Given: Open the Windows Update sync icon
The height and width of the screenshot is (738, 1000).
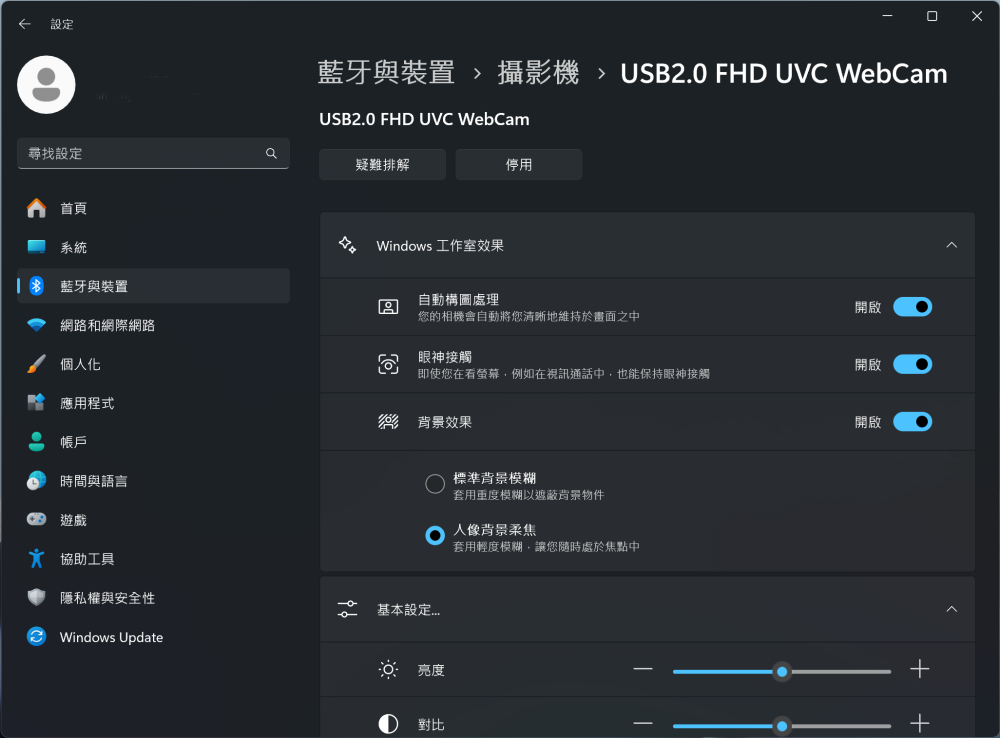Looking at the screenshot, I should 36,636.
